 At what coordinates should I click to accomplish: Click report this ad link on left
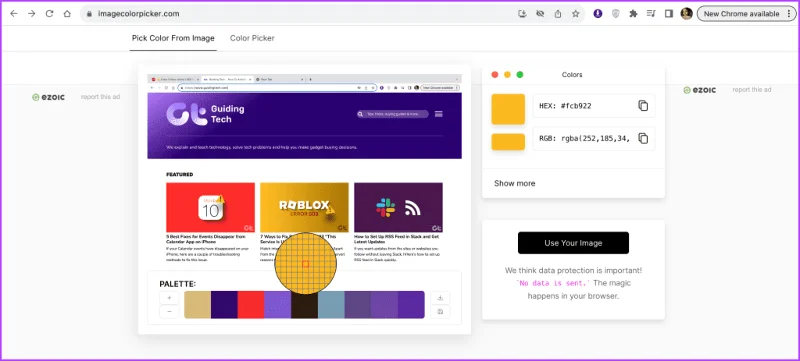point(101,97)
